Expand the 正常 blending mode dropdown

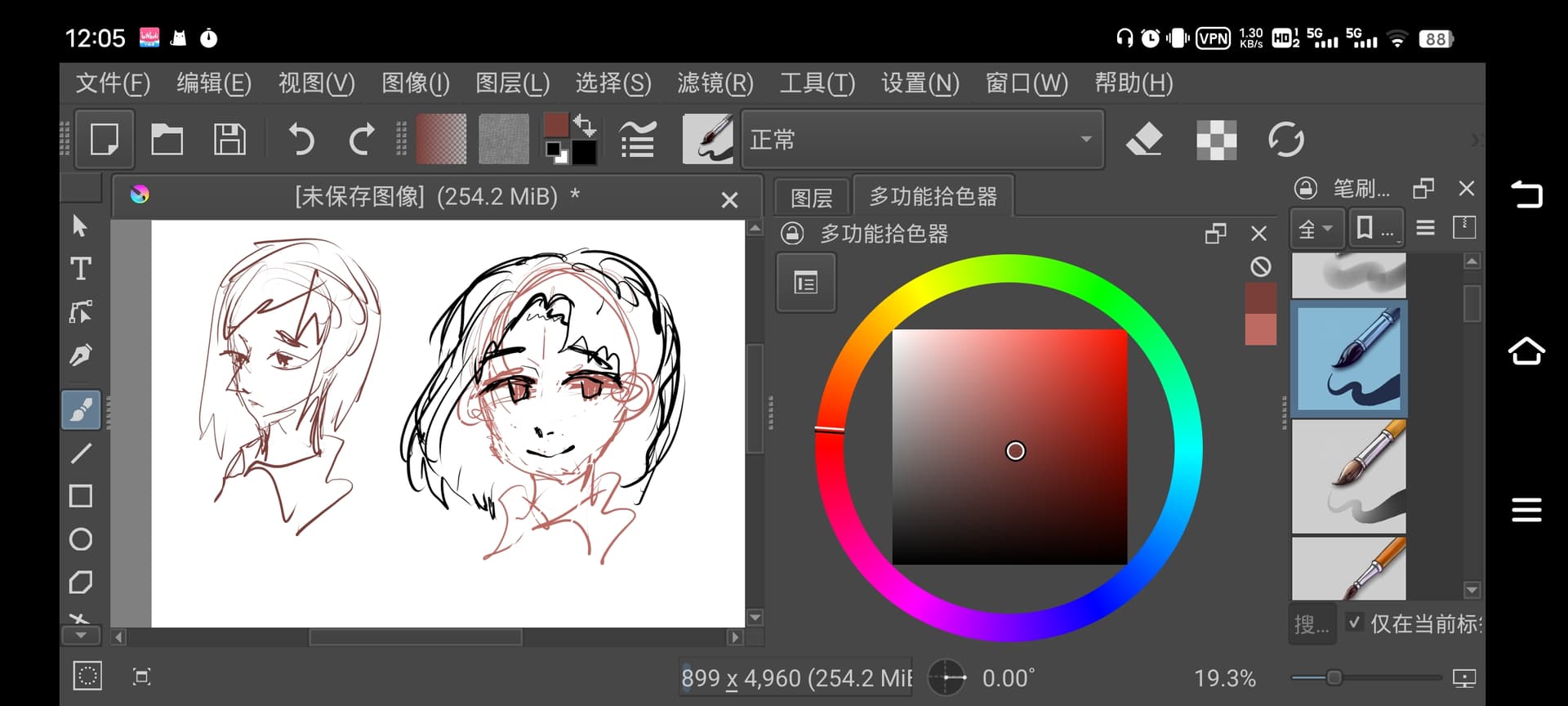[x=922, y=140]
